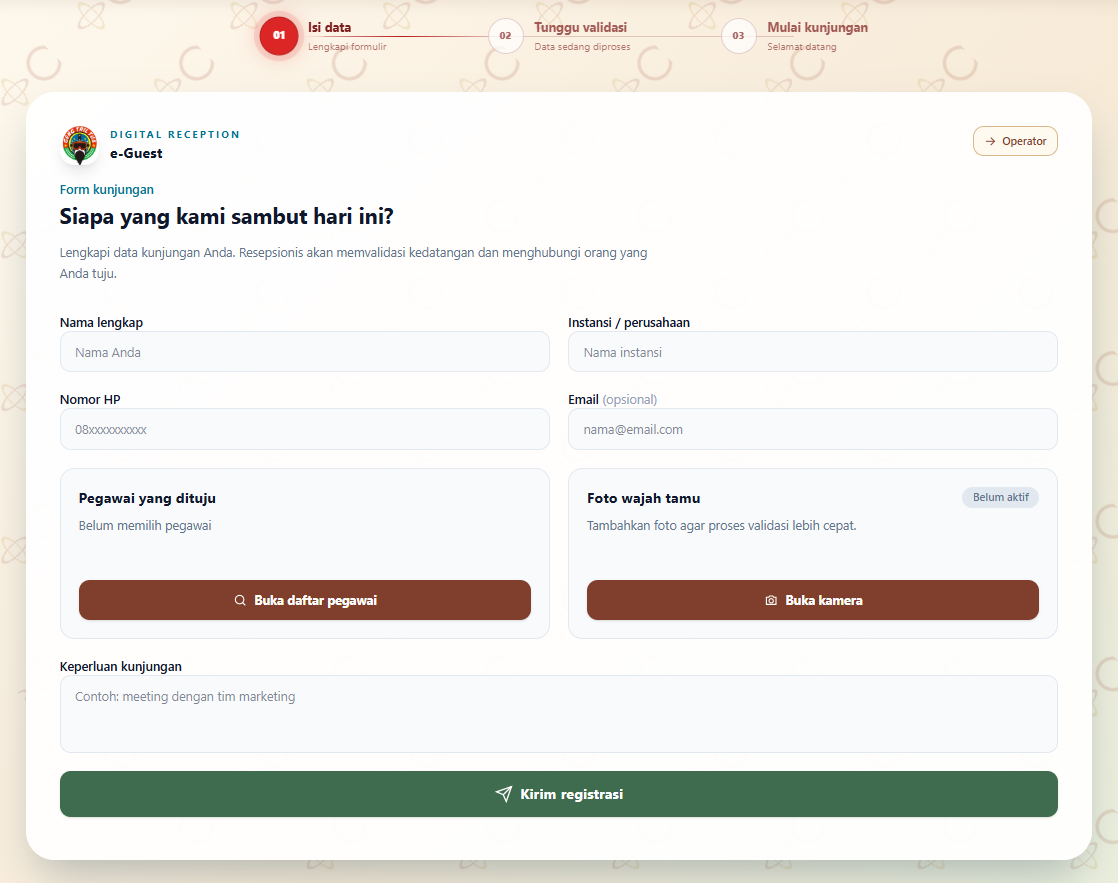Viewport: 1118px width, 883px height.
Task: Open the employee list with Buka daftar pegawai
Action: pos(305,600)
